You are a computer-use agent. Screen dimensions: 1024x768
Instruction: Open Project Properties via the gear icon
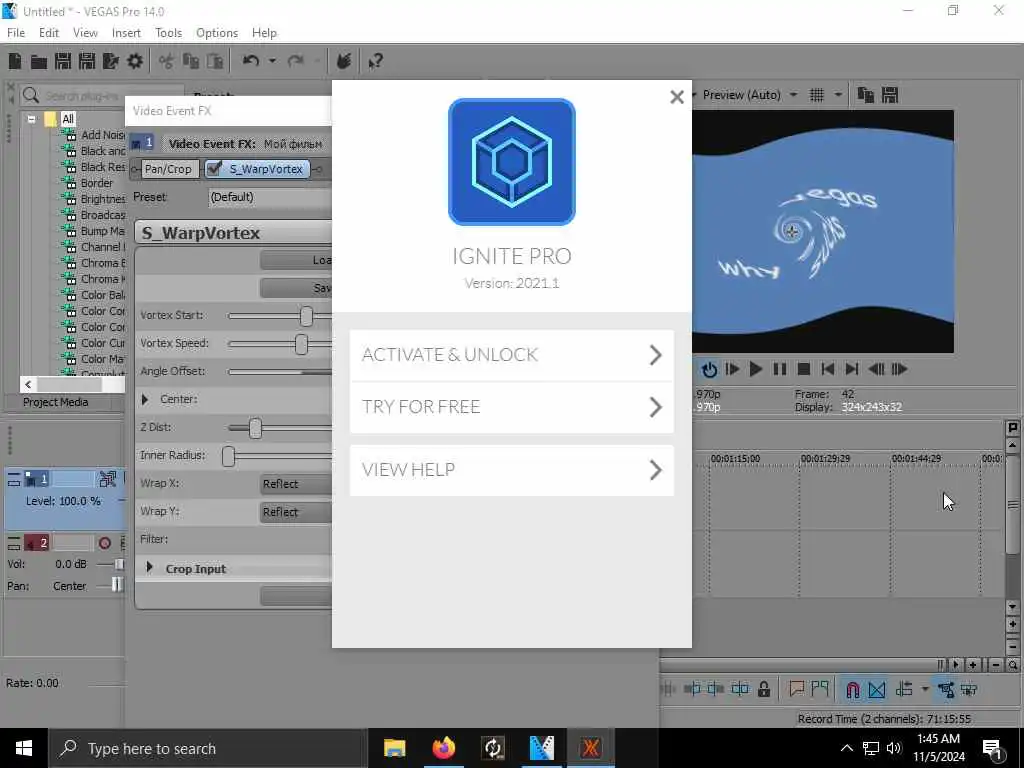pos(135,61)
